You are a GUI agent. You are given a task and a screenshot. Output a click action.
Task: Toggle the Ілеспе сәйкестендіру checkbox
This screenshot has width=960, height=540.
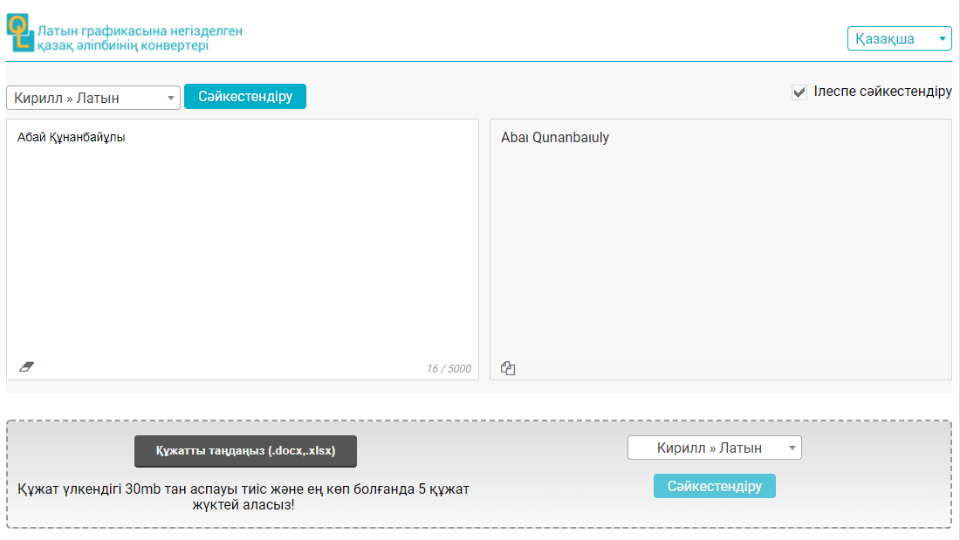pyautogui.click(x=799, y=92)
